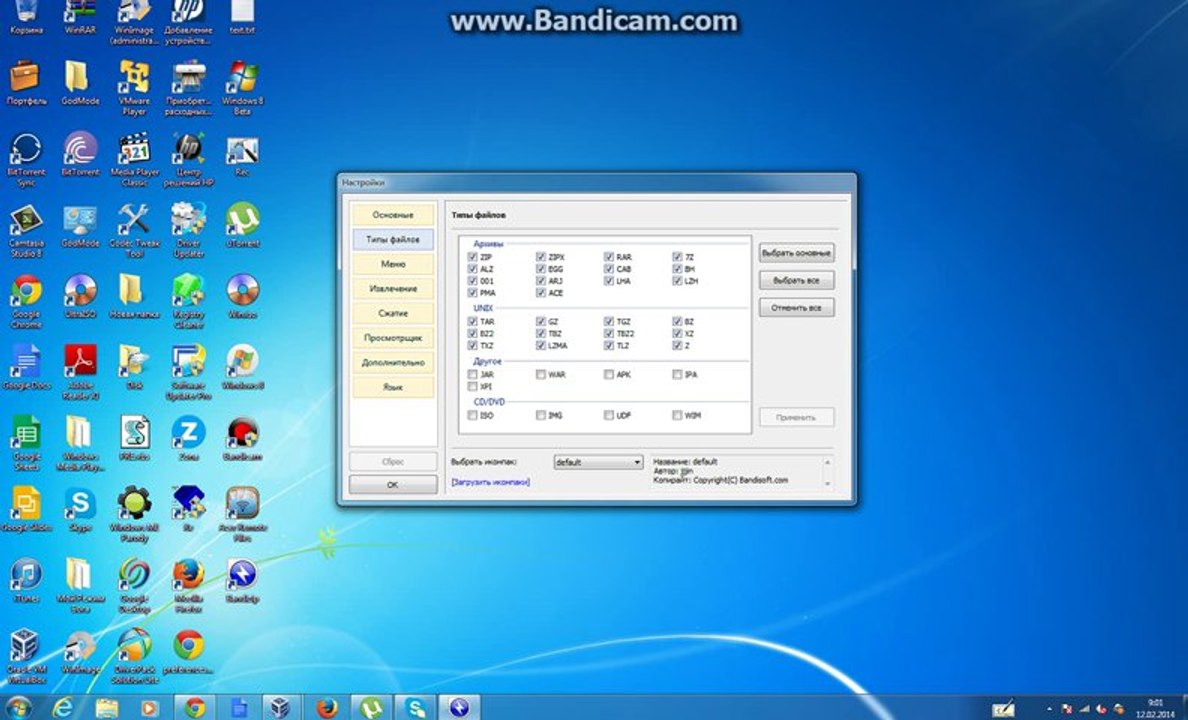Open the Windows Start button
This screenshot has height=720, width=1188.
click(x=18, y=708)
